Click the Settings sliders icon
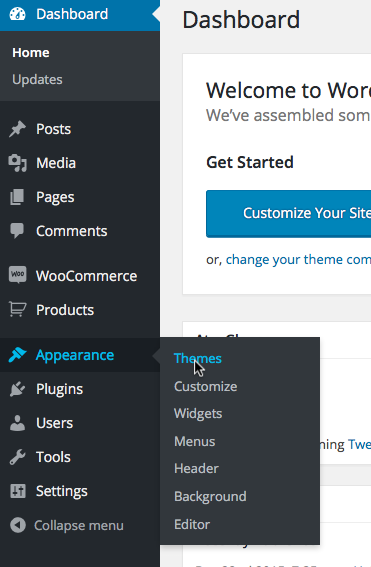The width and height of the screenshot is (371, 567). (18, 491)
